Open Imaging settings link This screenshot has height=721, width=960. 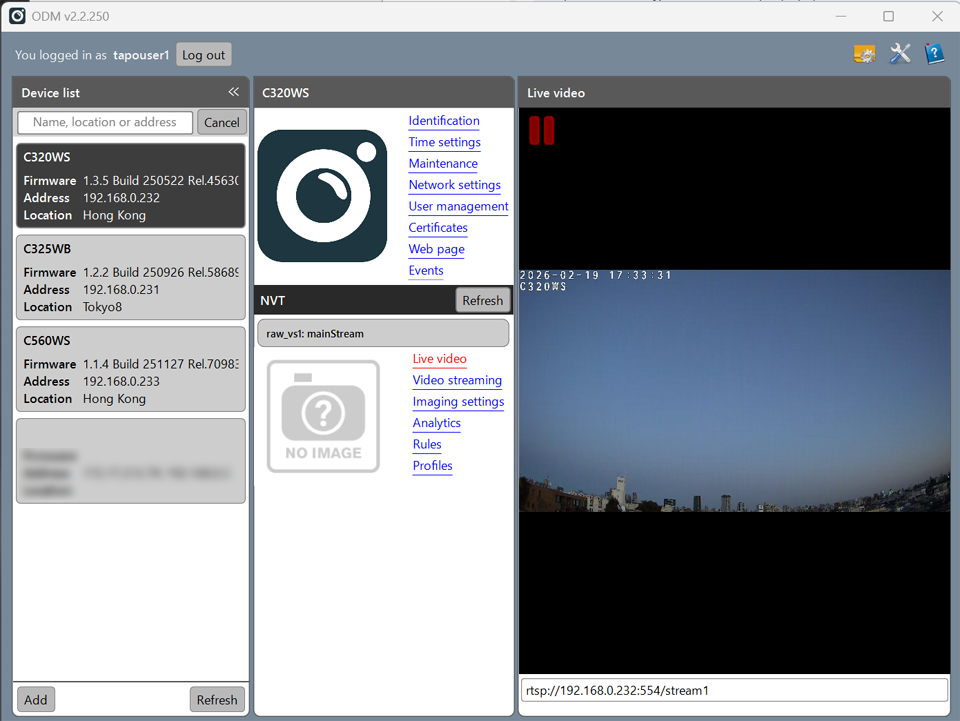point(458,402)
